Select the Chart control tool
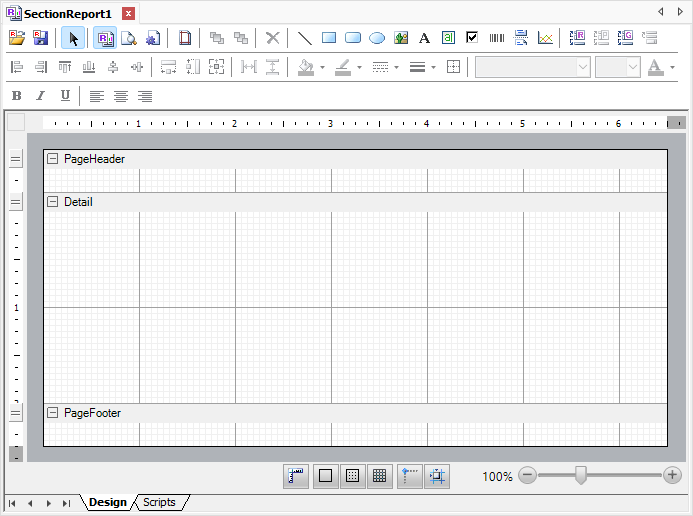 545,38
